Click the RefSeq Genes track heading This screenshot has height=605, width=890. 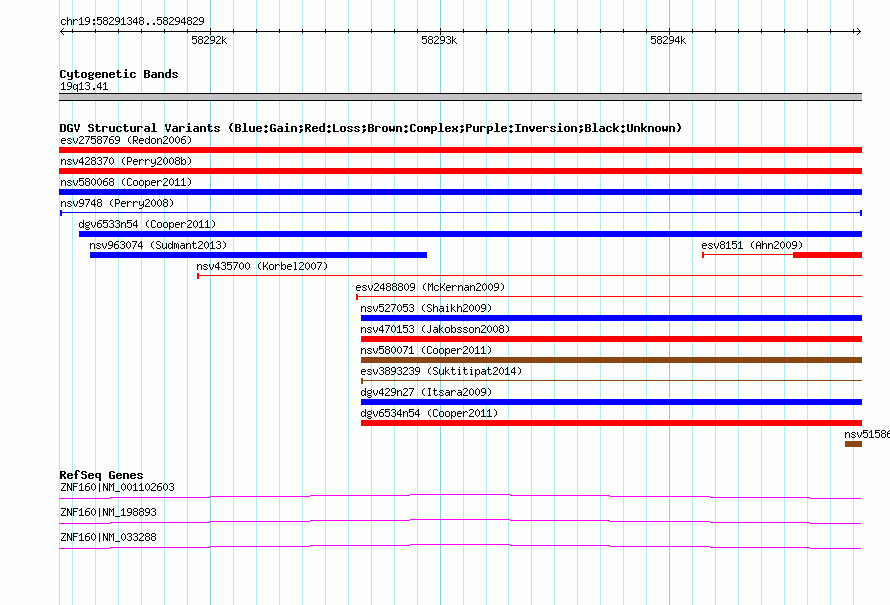pyautogui.click(x=101, y=475)
